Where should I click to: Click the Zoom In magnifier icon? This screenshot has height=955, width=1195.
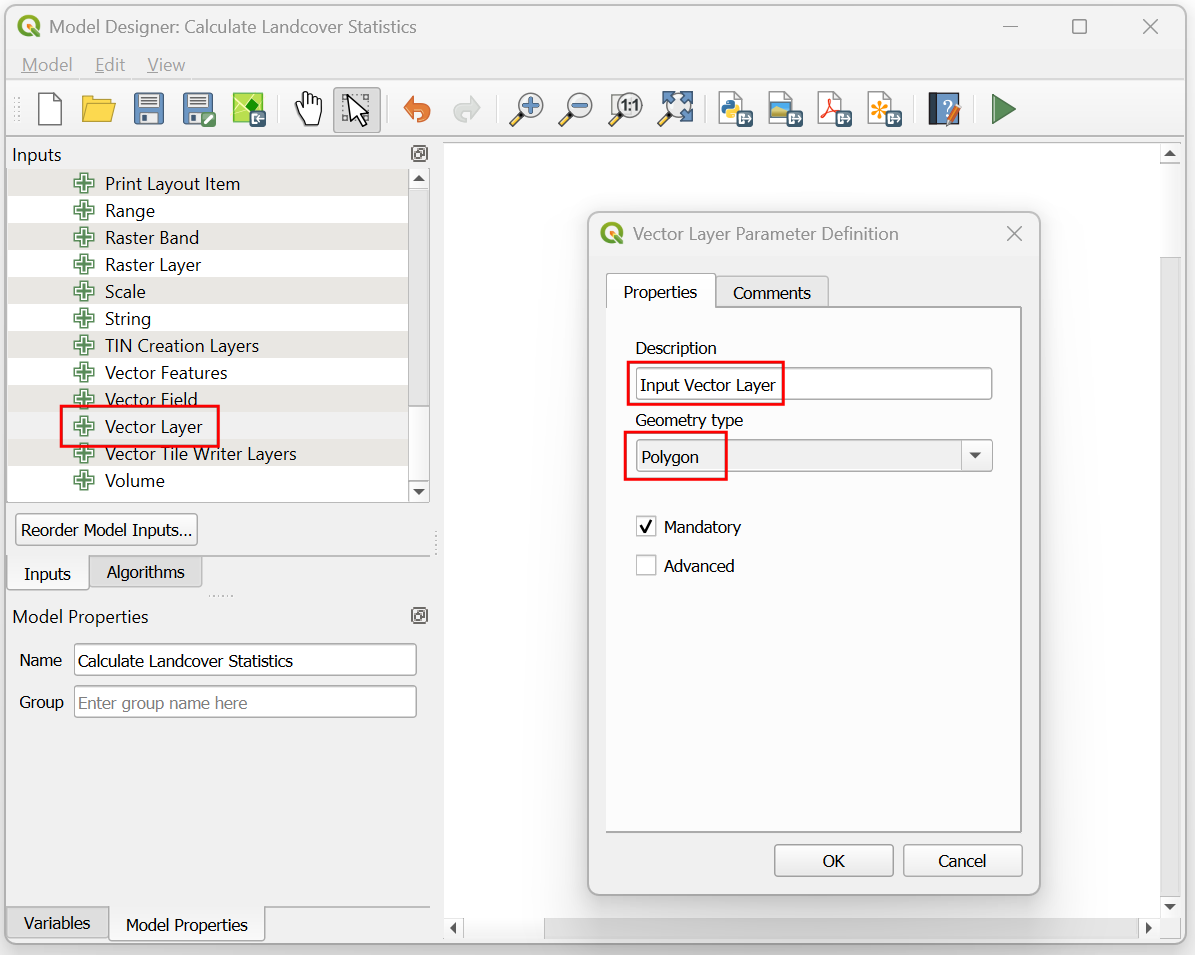coord(525,109)
